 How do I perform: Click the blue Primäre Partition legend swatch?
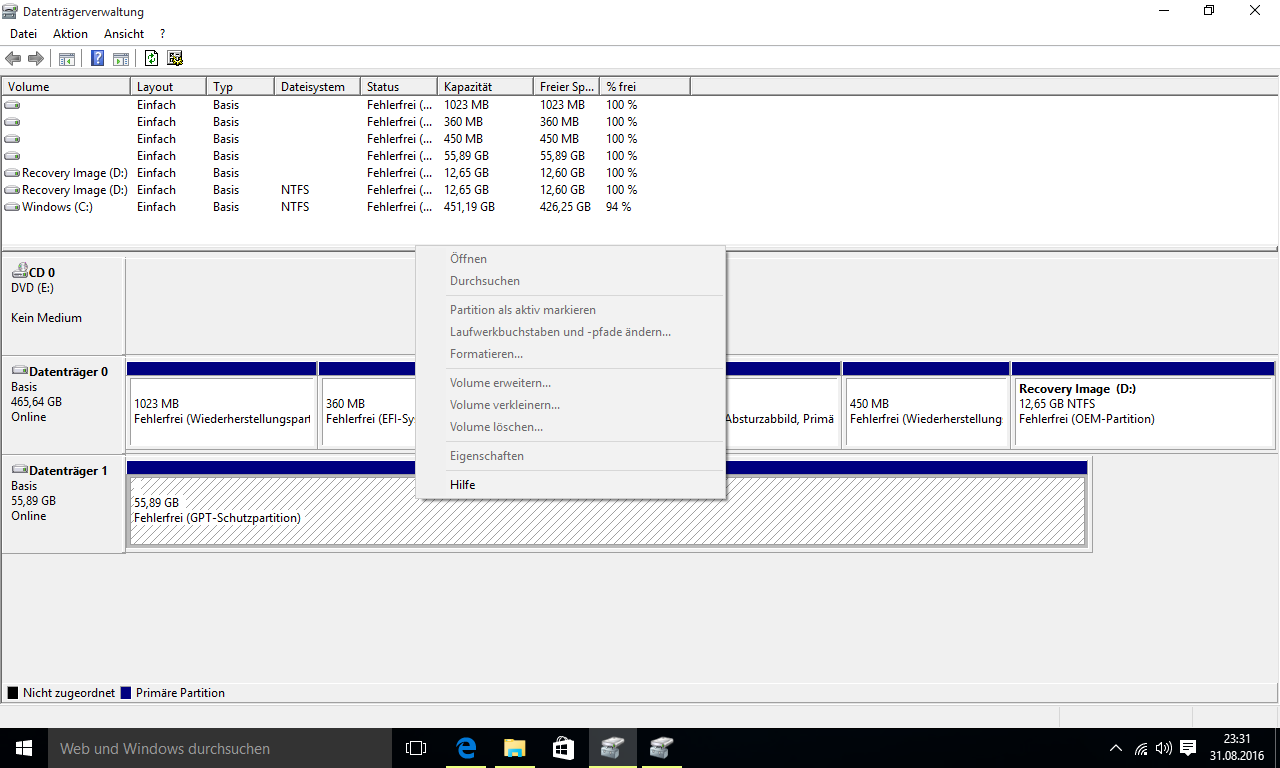126,693
